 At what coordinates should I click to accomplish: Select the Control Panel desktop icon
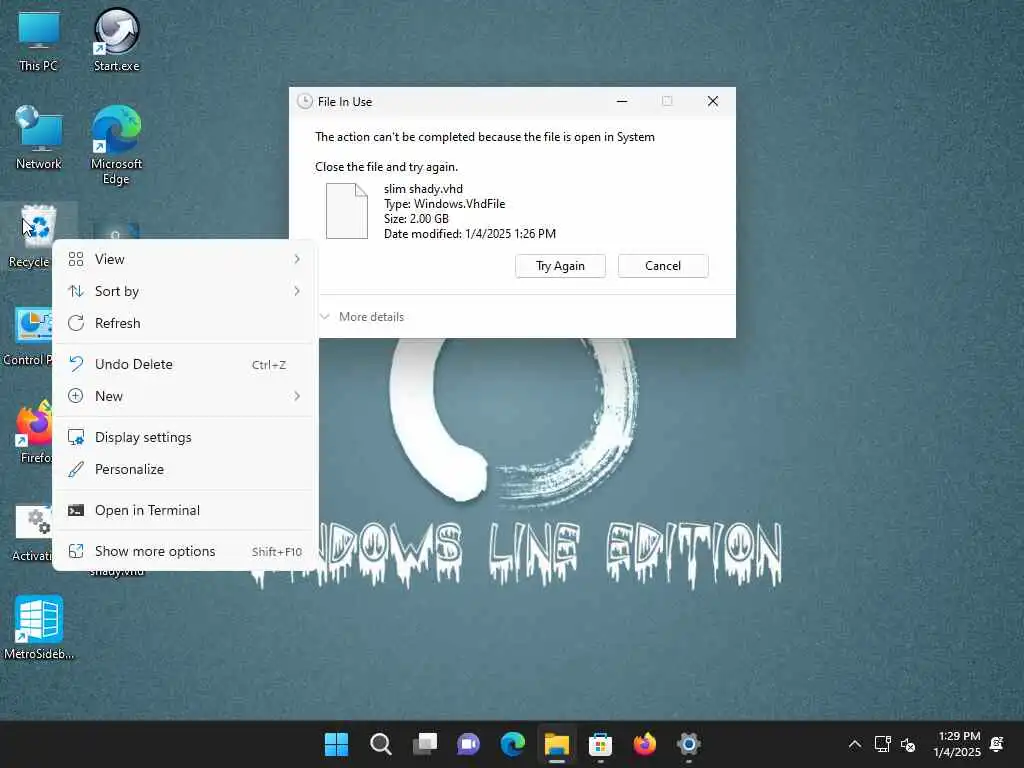[x=27, y=337]
